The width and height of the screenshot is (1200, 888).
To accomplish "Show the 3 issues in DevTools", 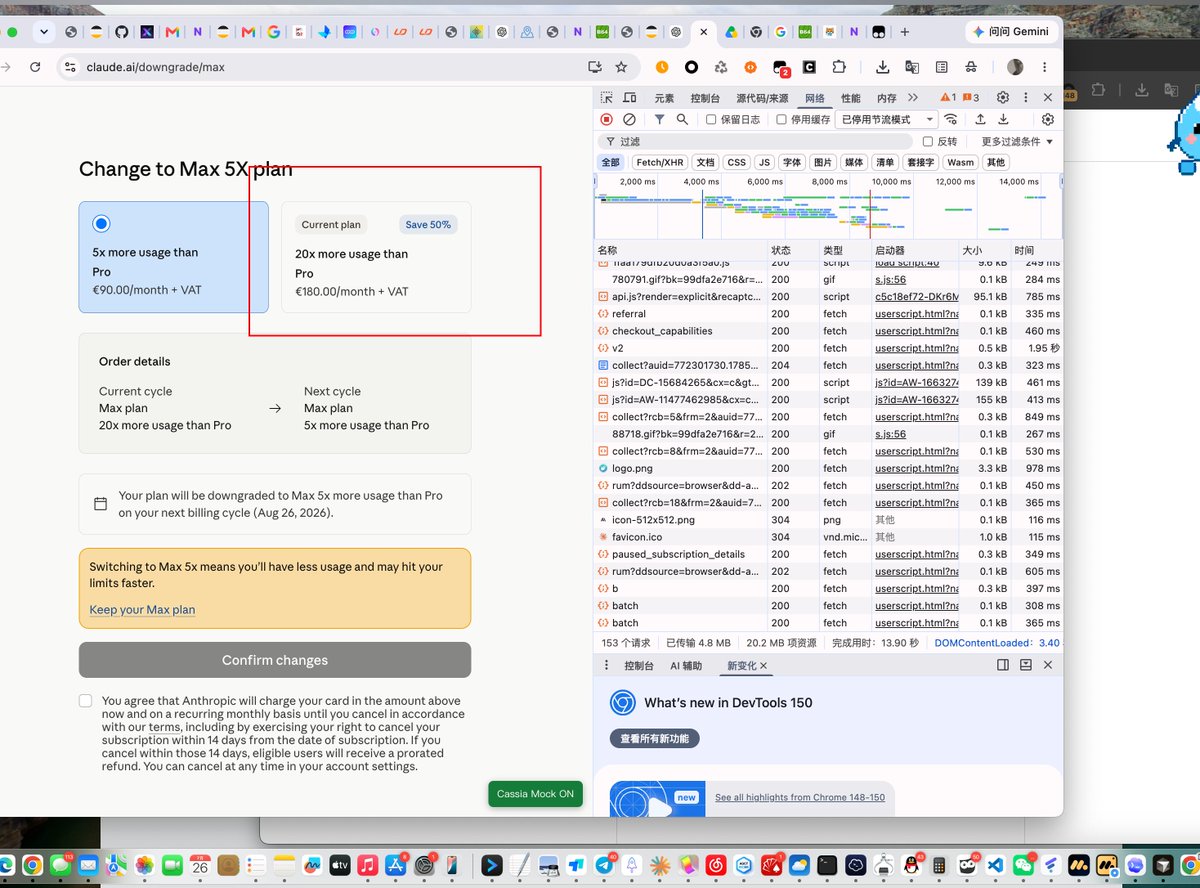I will pos(970,98).
